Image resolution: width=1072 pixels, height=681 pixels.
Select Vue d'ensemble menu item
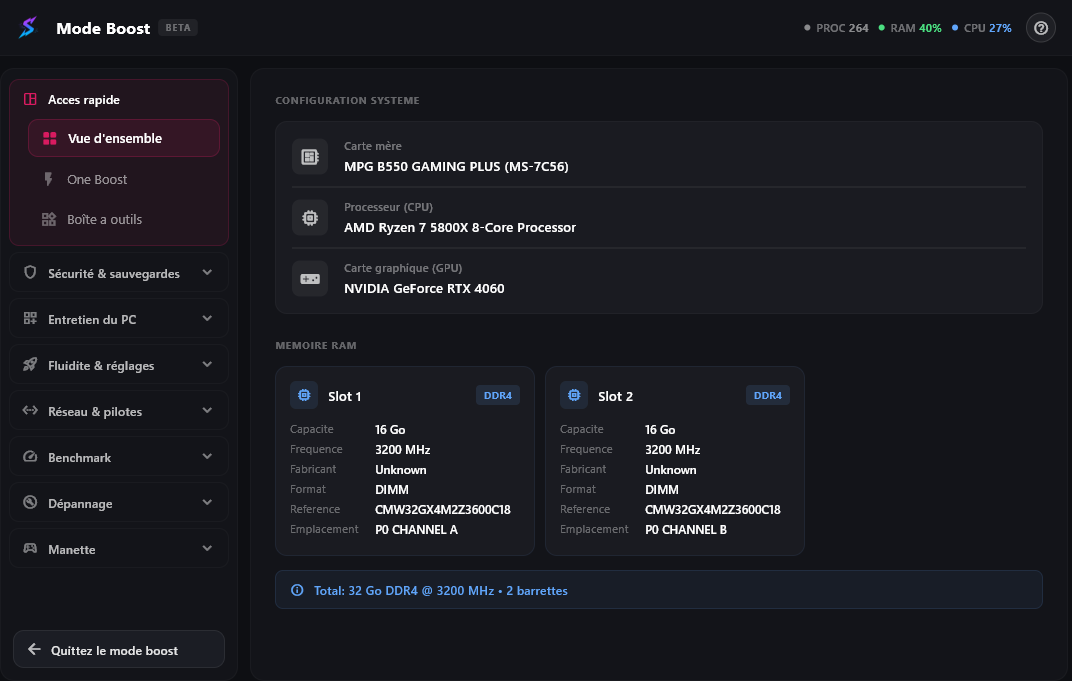point(124,138)
